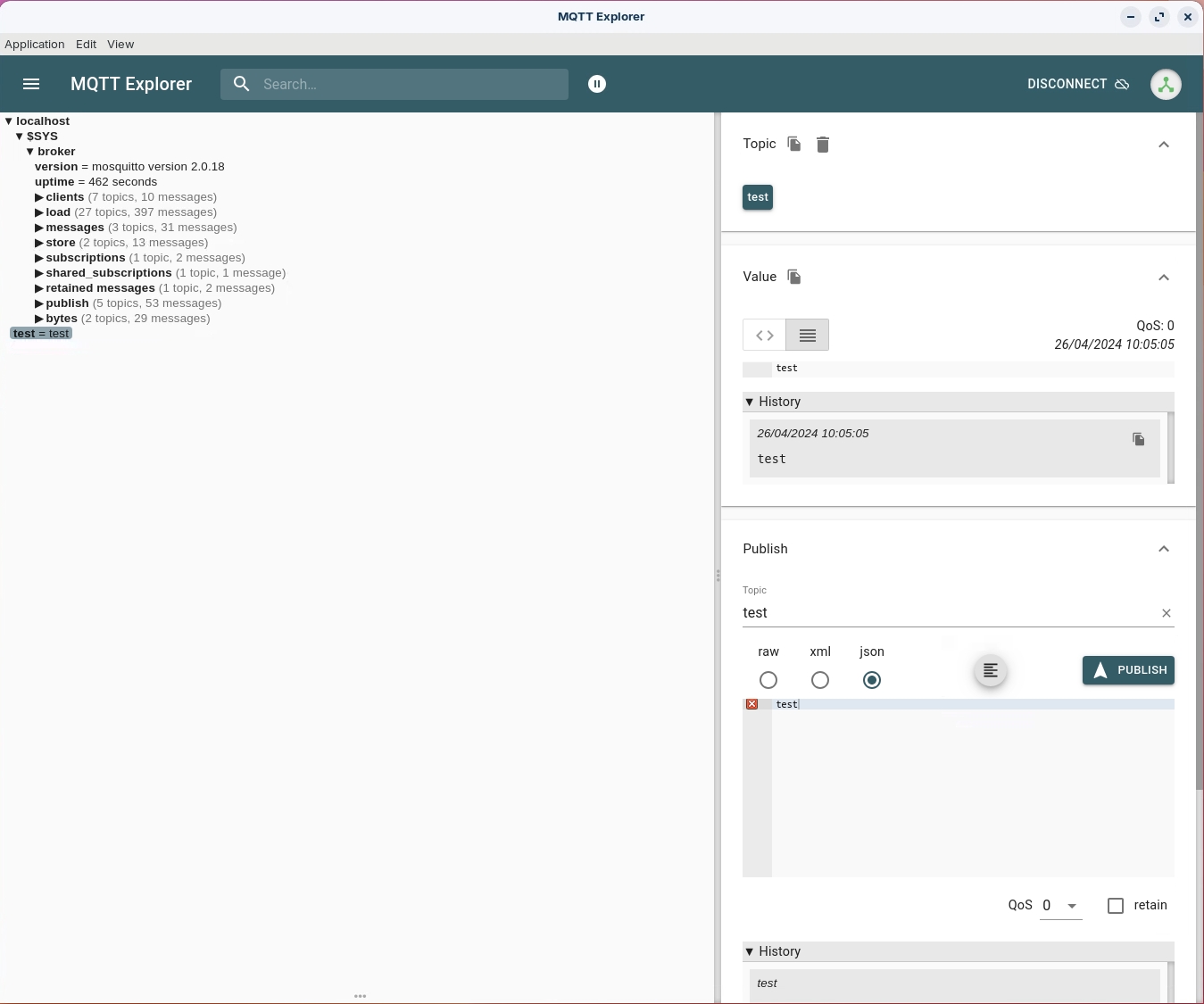Image resolution: width=1204 pixels, height=1004 pixels.
Task: Click DISCONNECT from the broker
Action: coord(1077,84)
